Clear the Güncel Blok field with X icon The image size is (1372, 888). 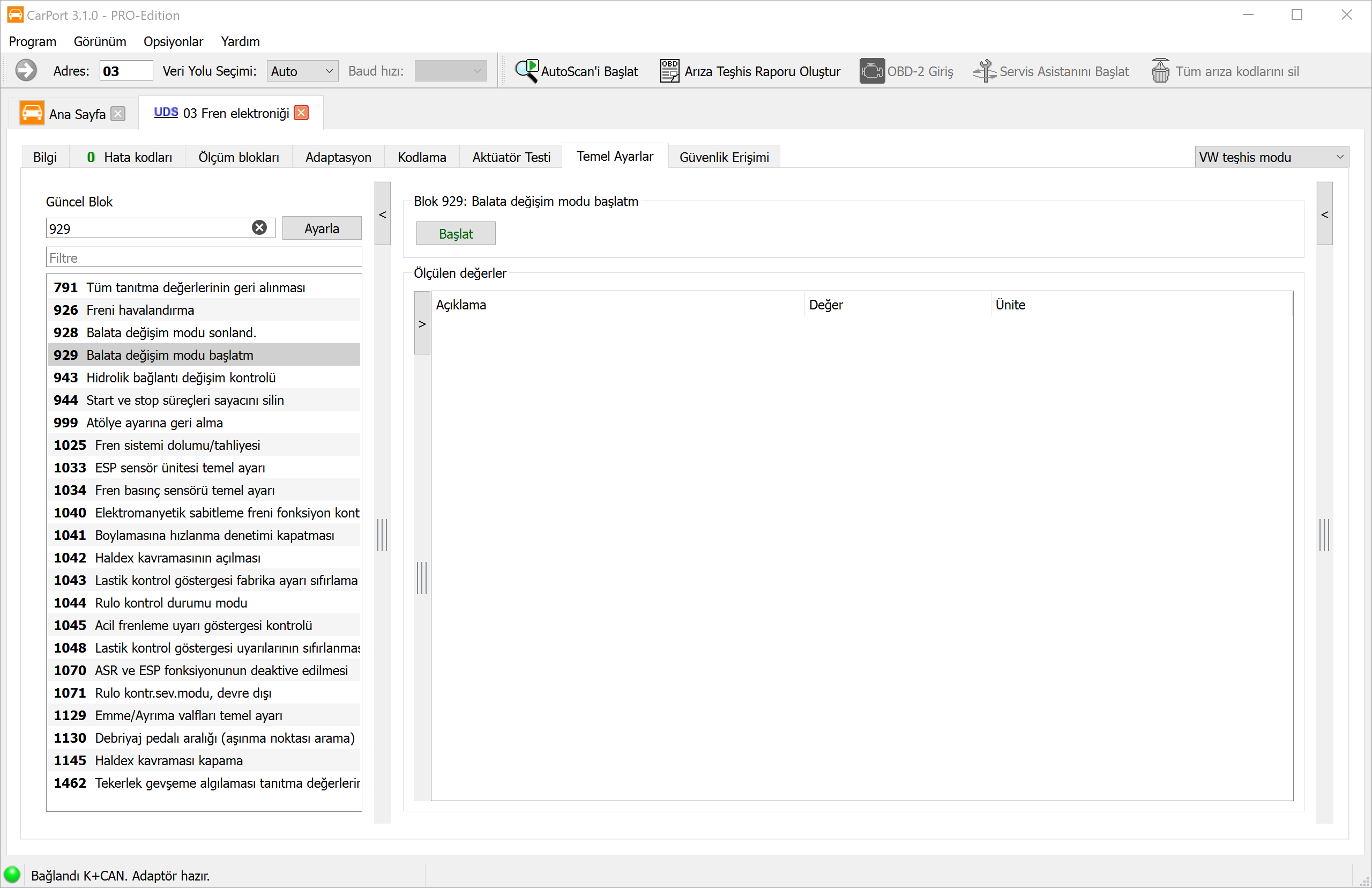(259, 228)
